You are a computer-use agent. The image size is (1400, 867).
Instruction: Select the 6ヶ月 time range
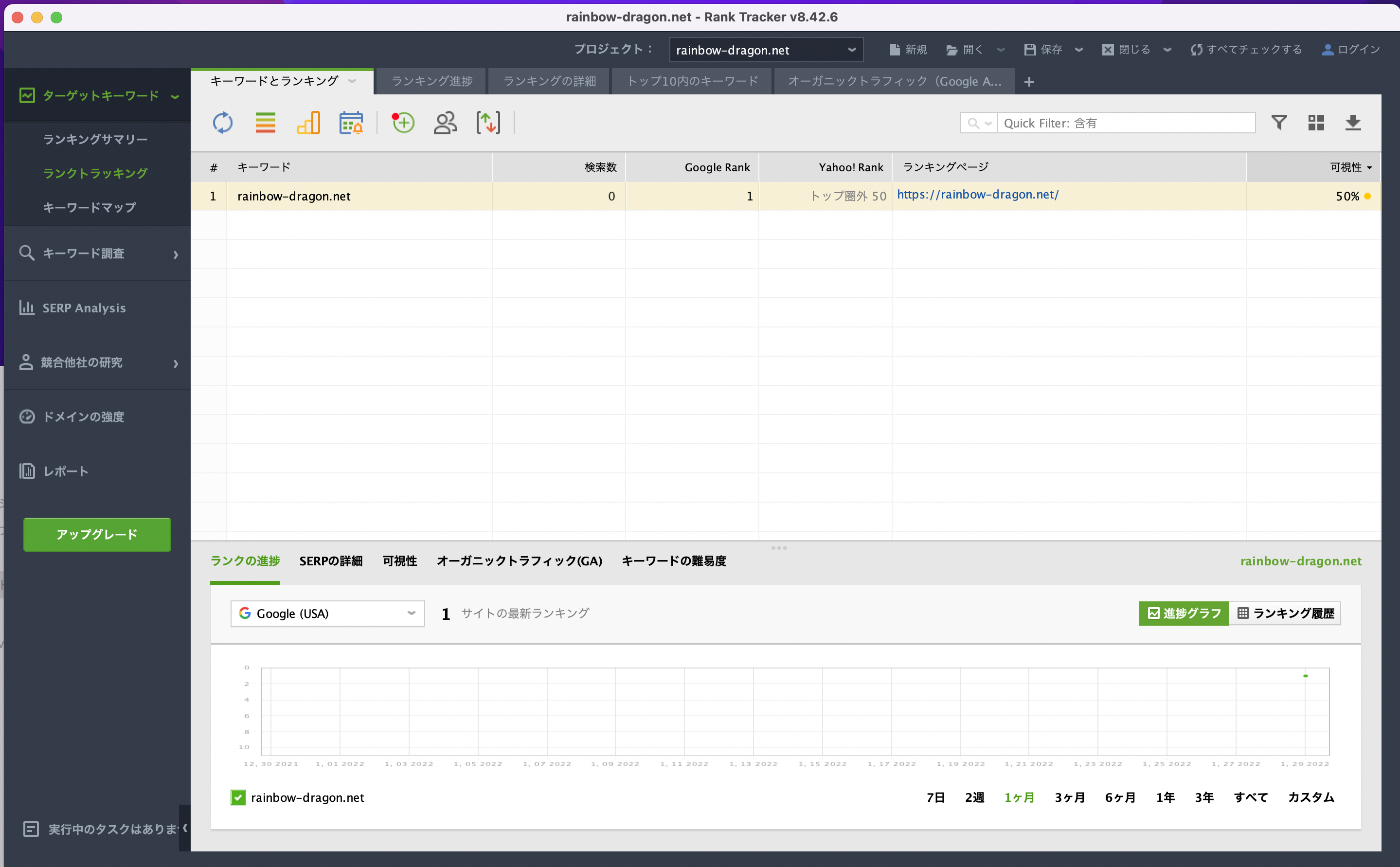1120,797
